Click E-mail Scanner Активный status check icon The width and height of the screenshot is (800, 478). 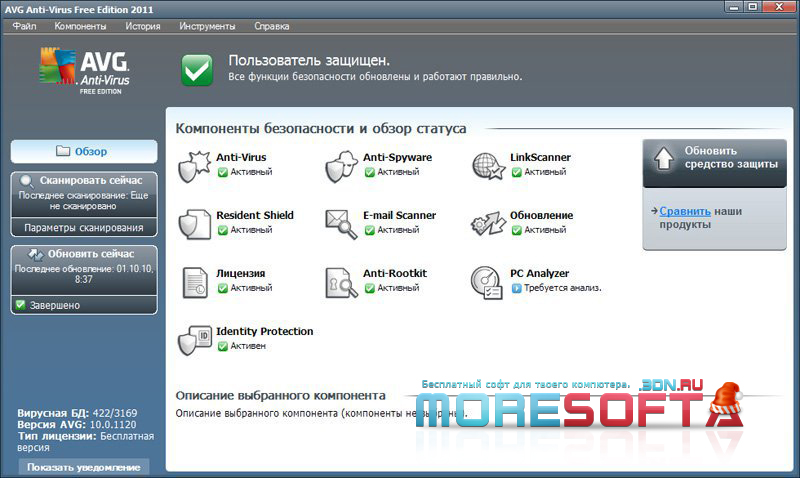[x=369, y=230]
